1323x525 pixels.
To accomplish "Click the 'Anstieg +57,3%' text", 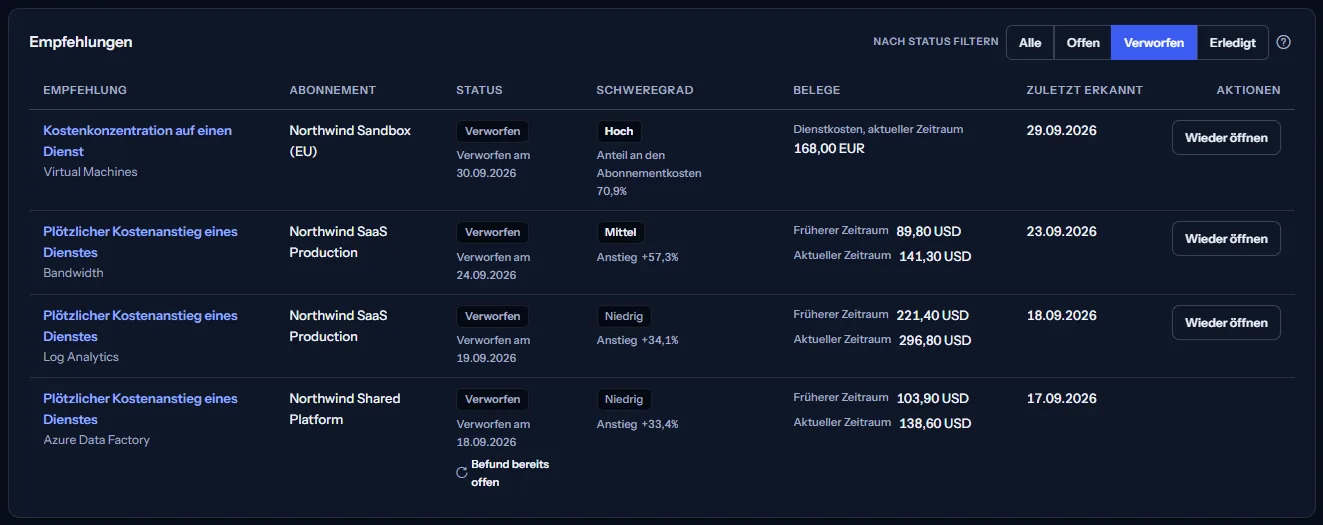I will point(637,257).
